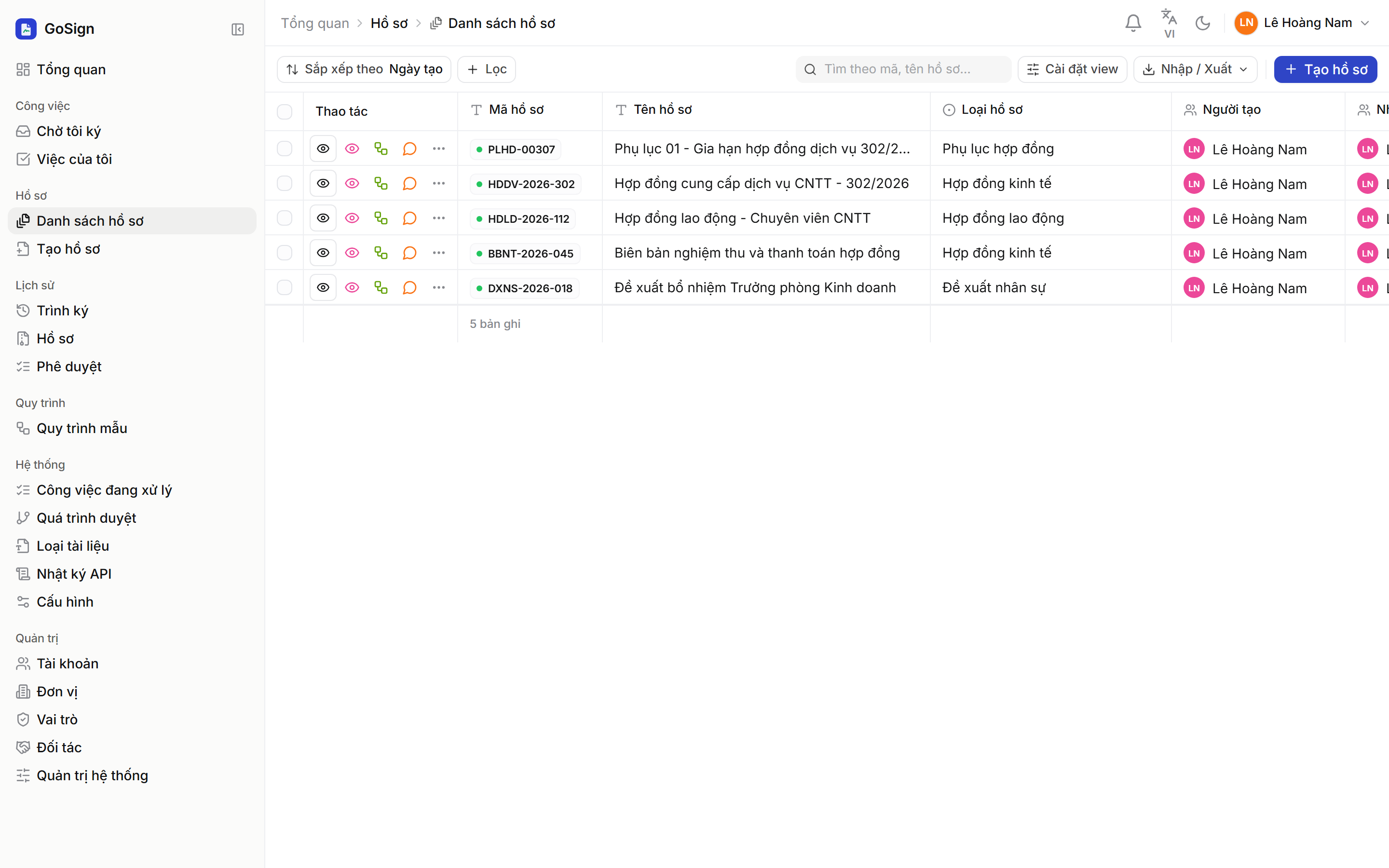Click Hồ sơ breadcrumb link

pyautogui.click(x=389, y=24)
